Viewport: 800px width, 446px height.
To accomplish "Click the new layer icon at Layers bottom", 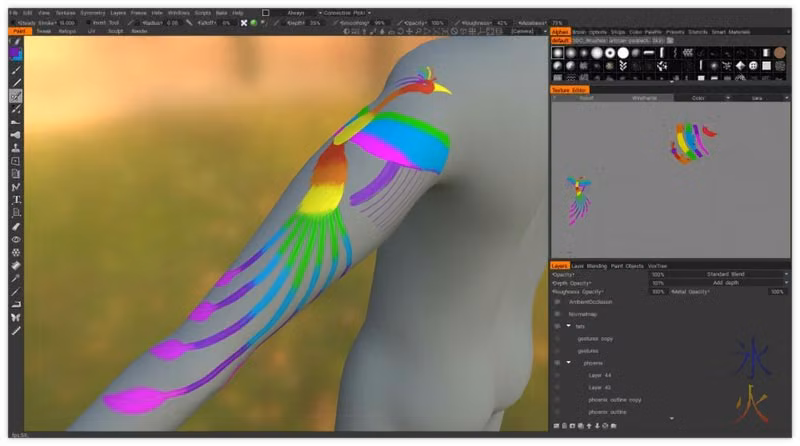I will tap(556, 426).
